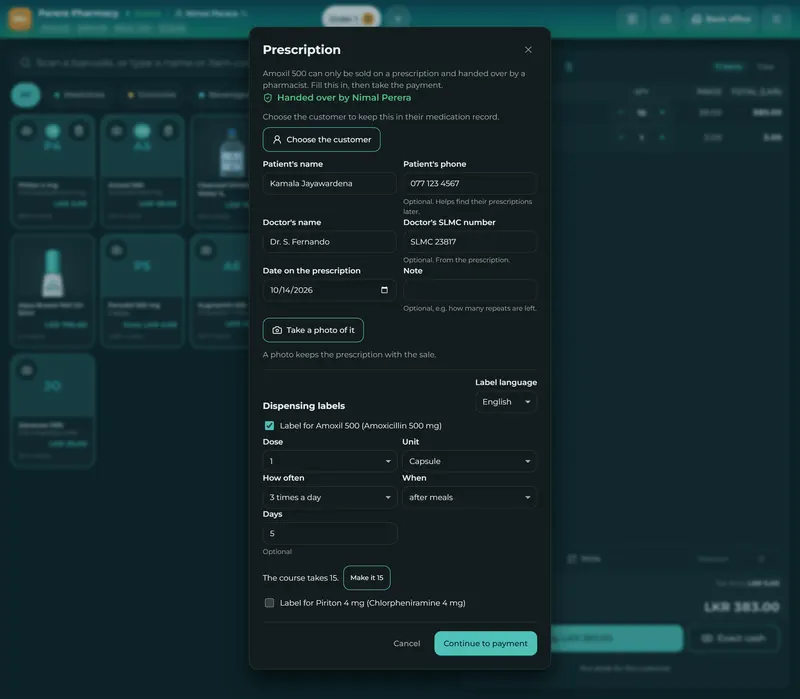Click the Prescription dialog title
Screen dimensions: 800x699
pyautogui.click(x=302, y=49)
